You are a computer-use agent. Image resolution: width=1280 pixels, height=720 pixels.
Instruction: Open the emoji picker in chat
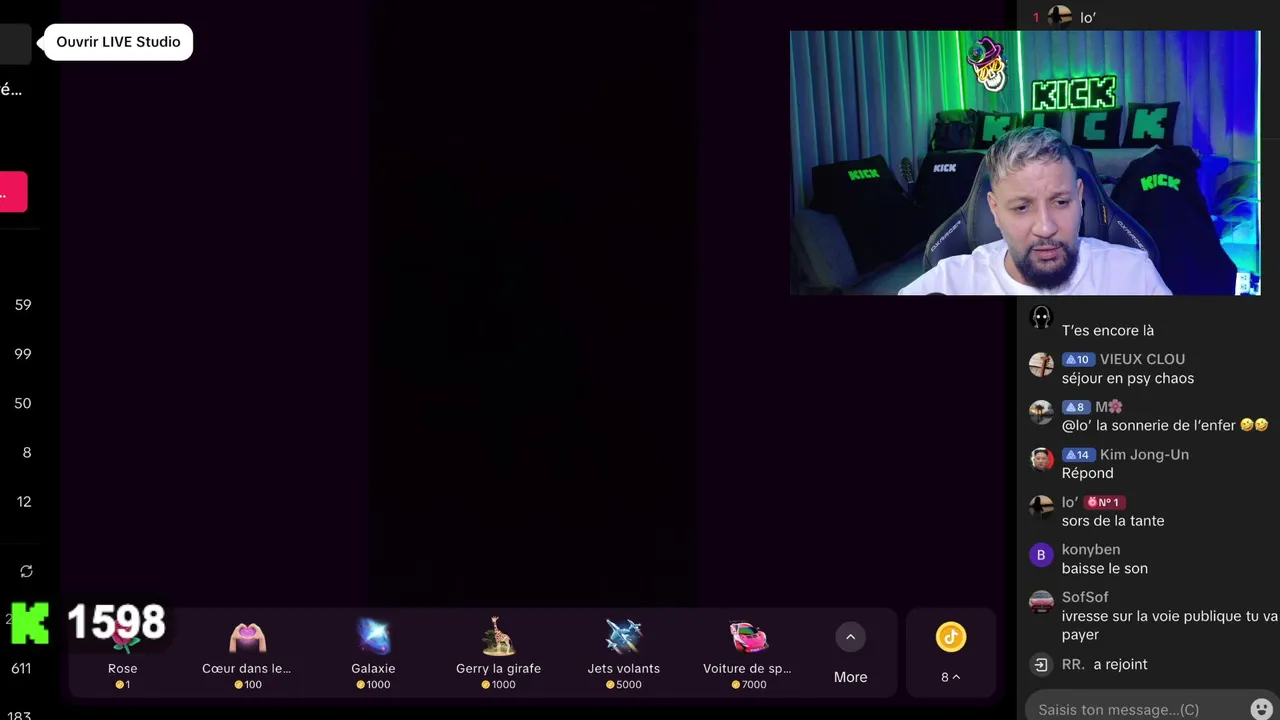pyautogui.click(x=1262, y=709)
